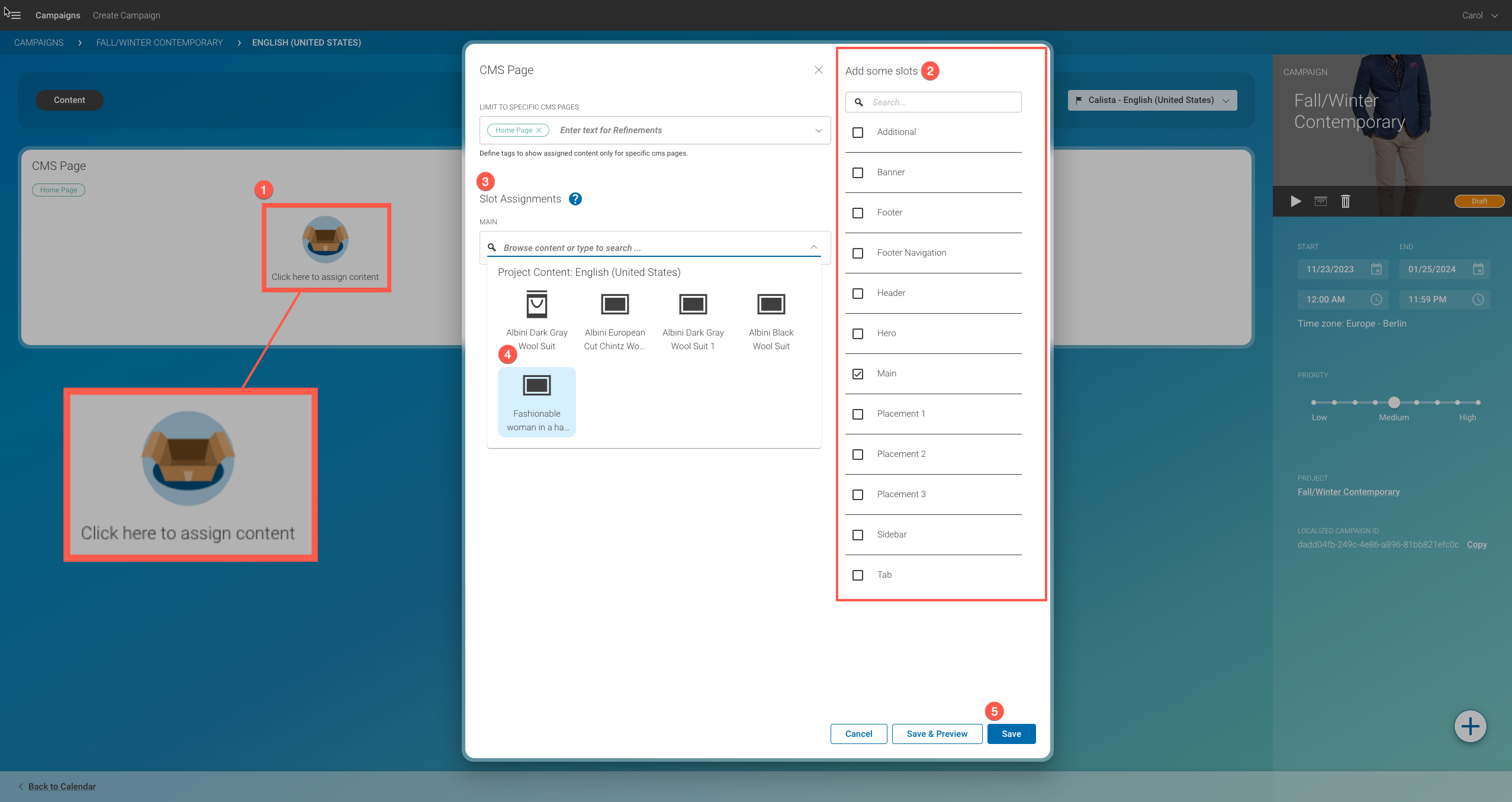
Task: Remove the Home Page tag chip
Action: [x=539, y=130]
